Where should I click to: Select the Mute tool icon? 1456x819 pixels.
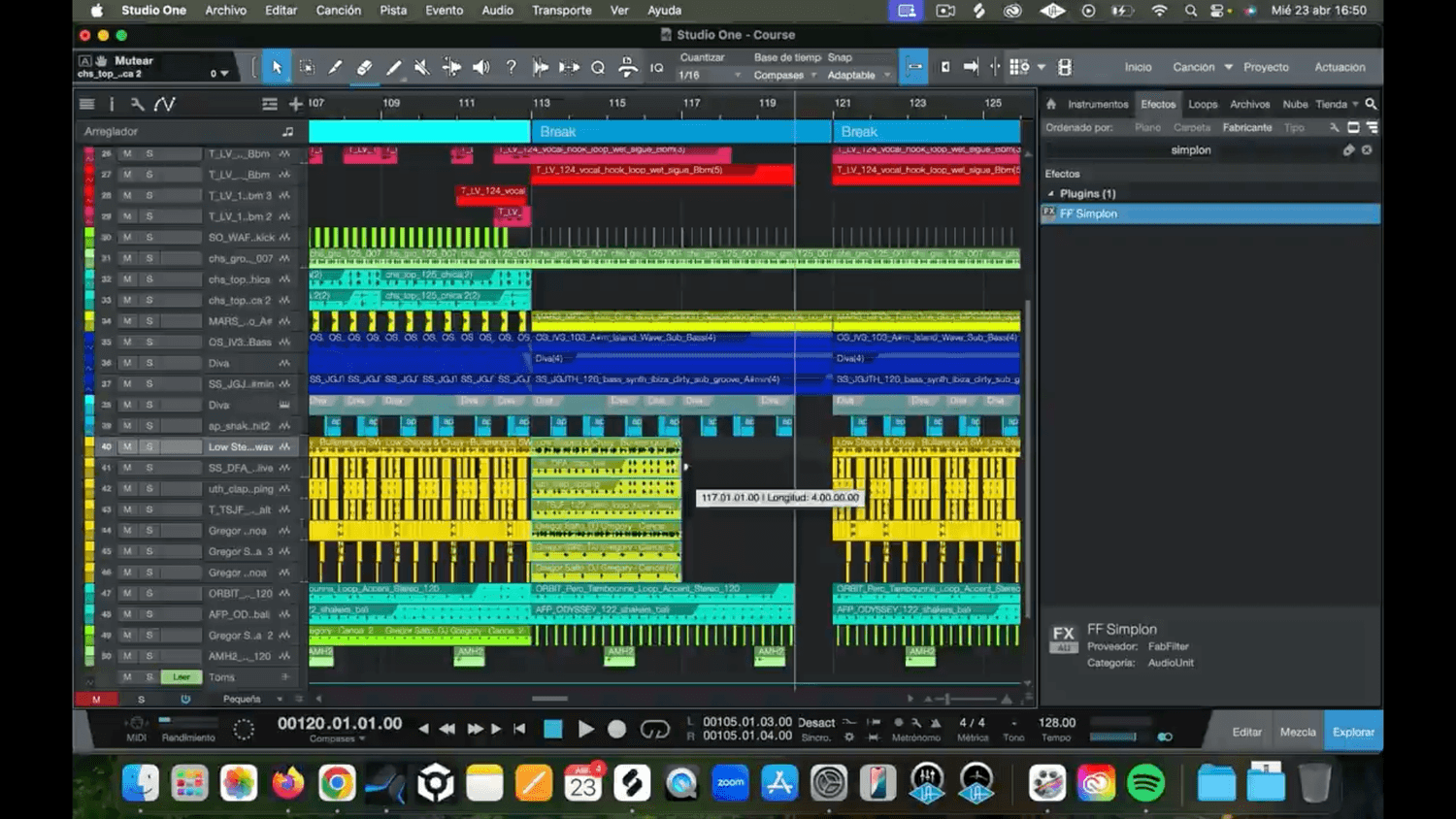coord(421,67)
